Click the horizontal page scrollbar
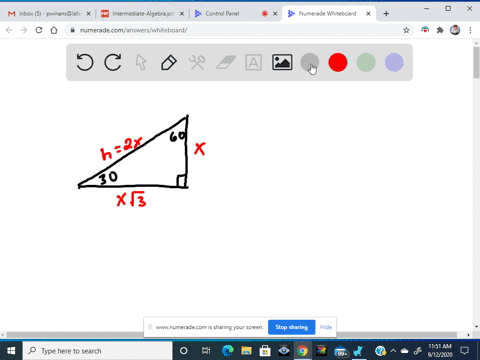This screenshot has height=360, width=480. coord(231,335)
